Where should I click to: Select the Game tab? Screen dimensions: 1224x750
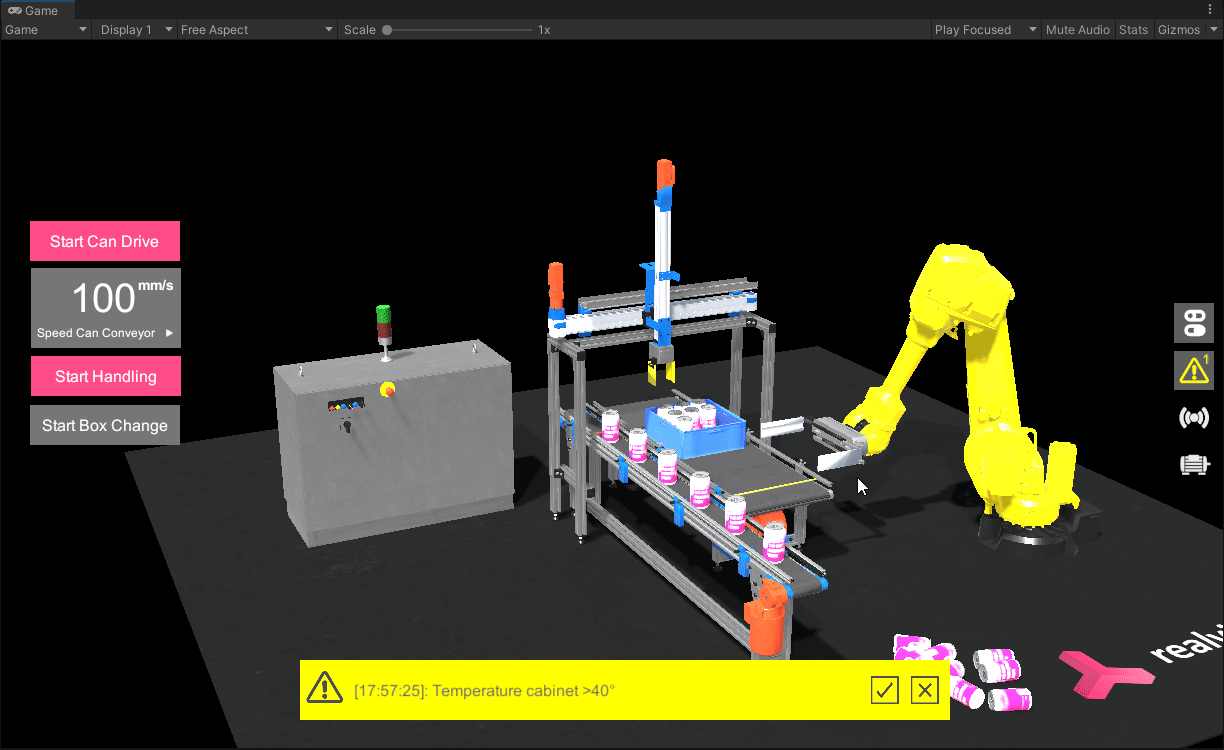pos(33,10)
